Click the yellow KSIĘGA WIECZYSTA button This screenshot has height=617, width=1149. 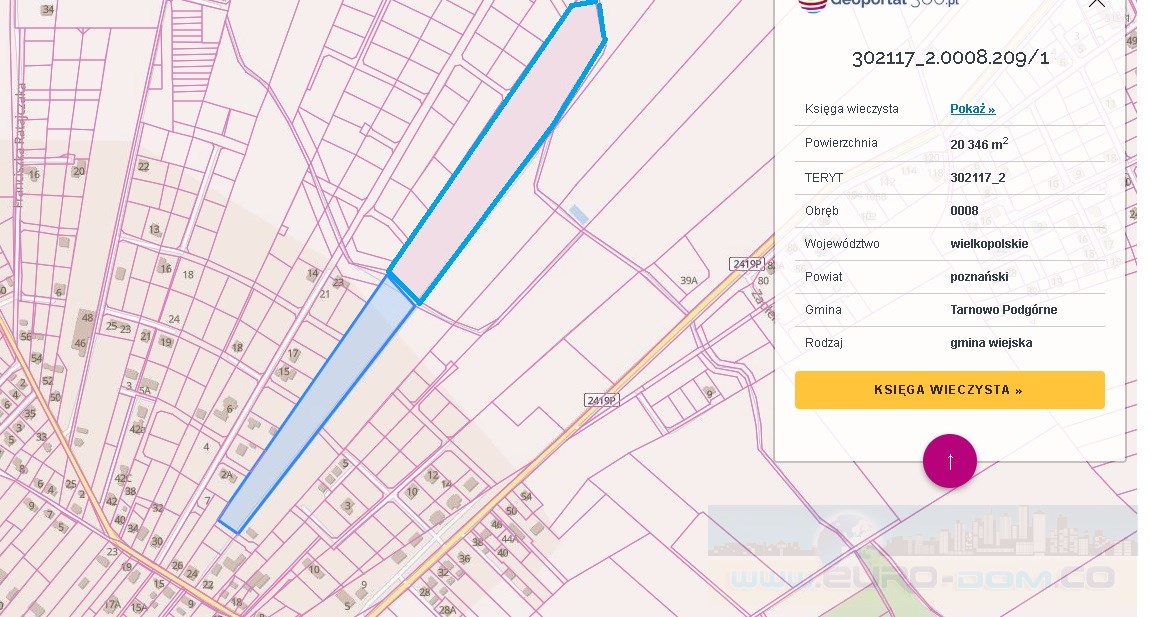949,390
